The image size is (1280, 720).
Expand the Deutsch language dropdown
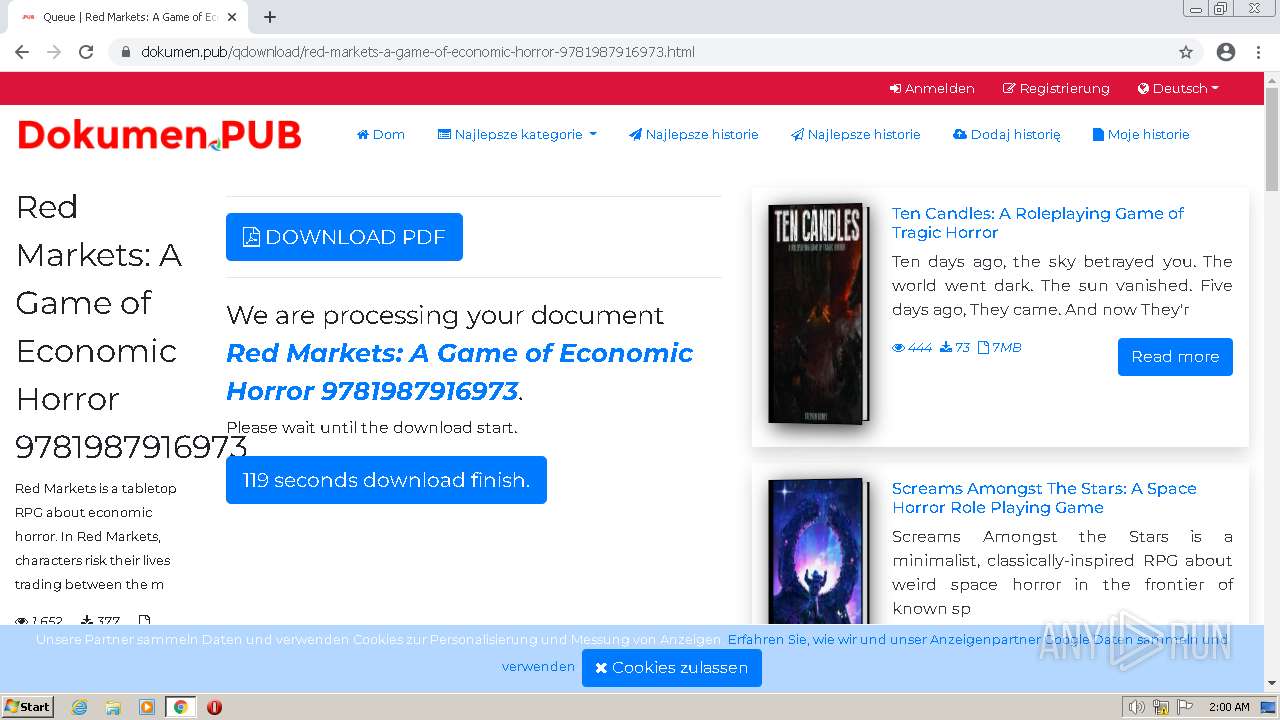[1178, 88]
